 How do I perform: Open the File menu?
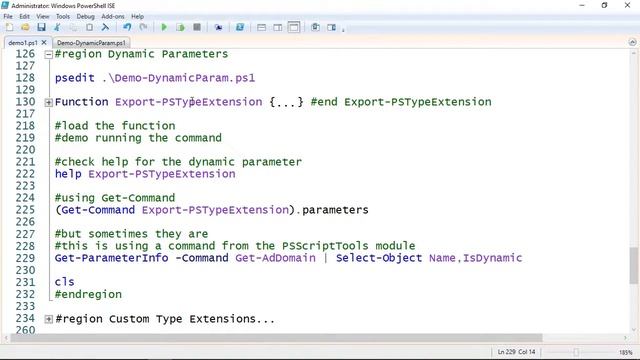click(x=8, y=16)
